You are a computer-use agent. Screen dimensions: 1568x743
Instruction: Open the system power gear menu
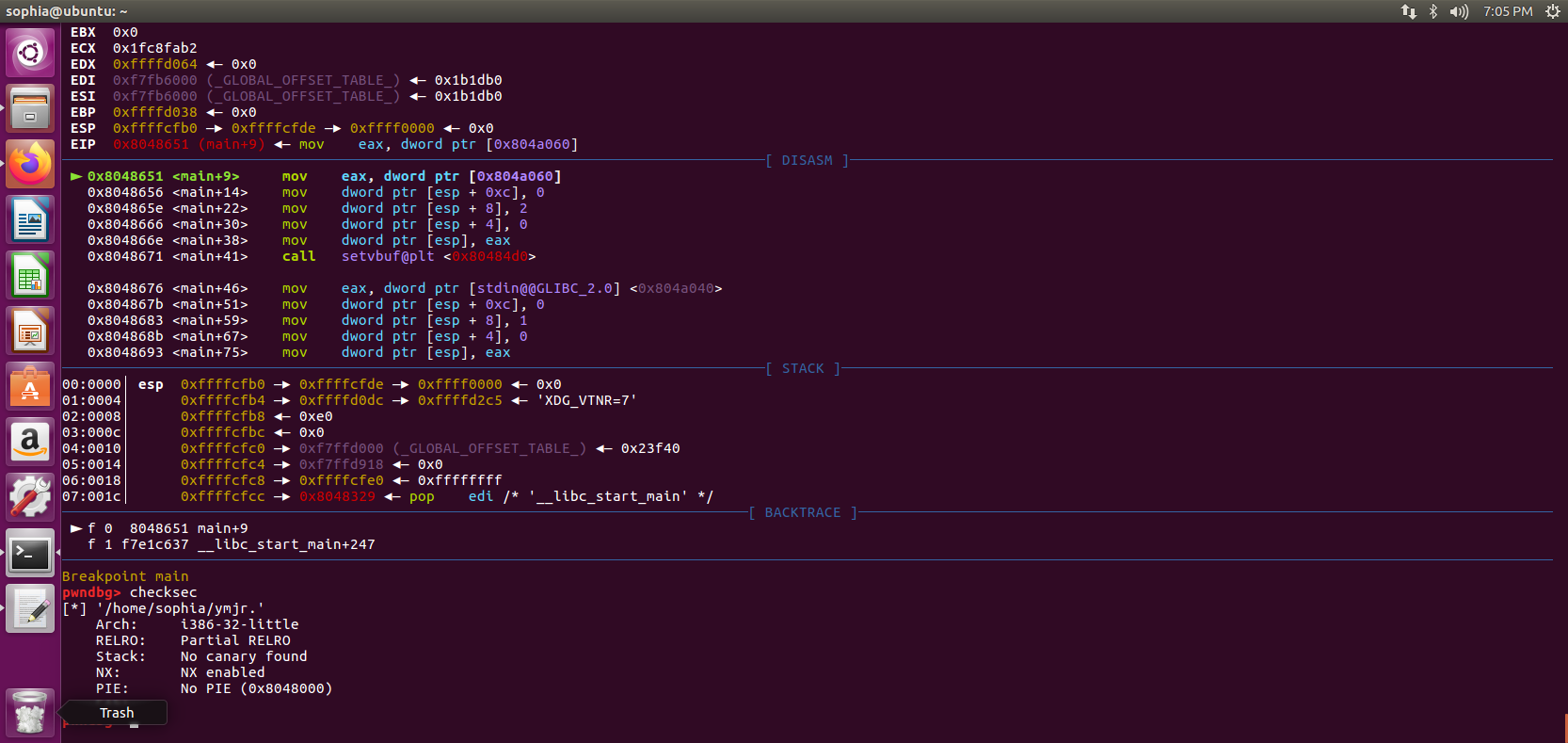coord(1552,11)
